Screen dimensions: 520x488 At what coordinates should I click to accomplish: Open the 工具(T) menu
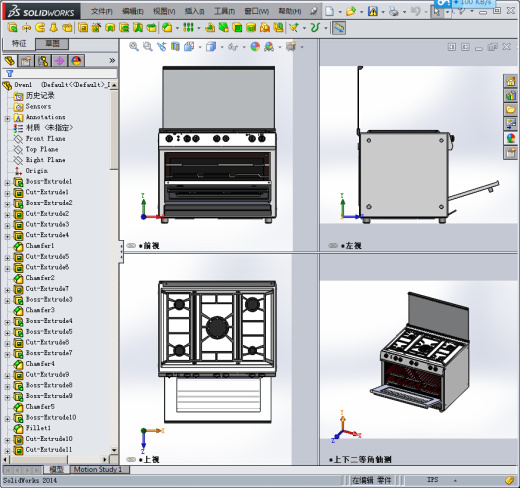224,11
